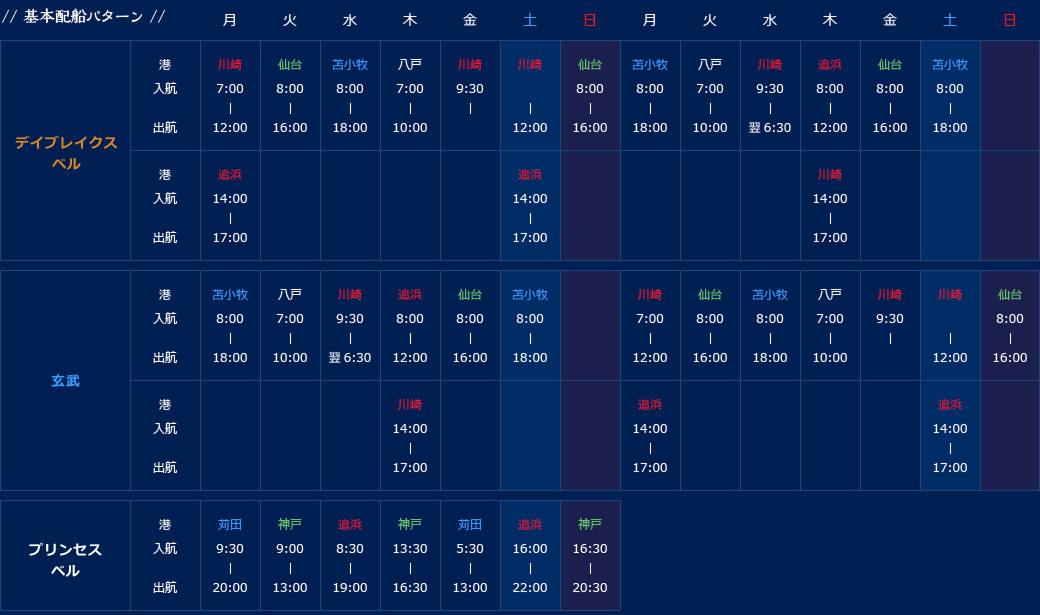Click the 13:30 arrival time
Image resolution: width=1040 pixels, height=615 pixels.
(410, 549)
